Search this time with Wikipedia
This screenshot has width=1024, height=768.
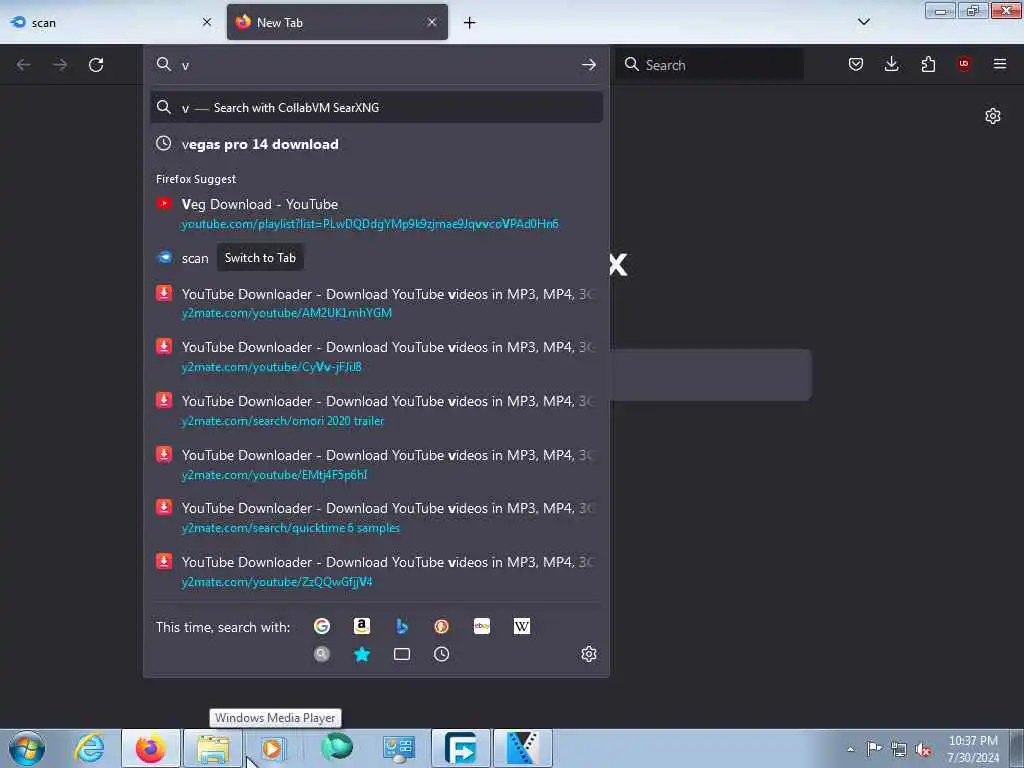[522, 626]
